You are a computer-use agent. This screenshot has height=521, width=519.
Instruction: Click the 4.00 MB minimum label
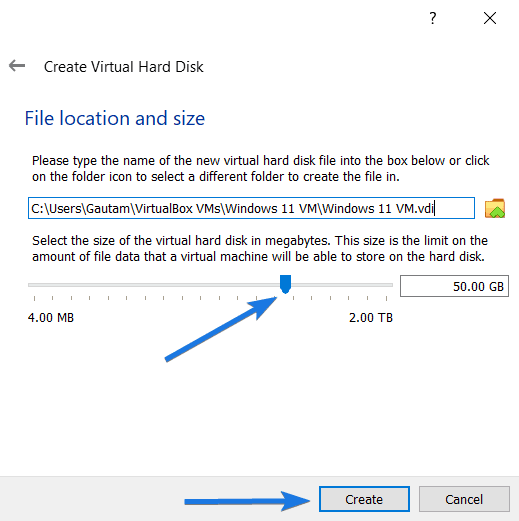click(x=51, y=318)
